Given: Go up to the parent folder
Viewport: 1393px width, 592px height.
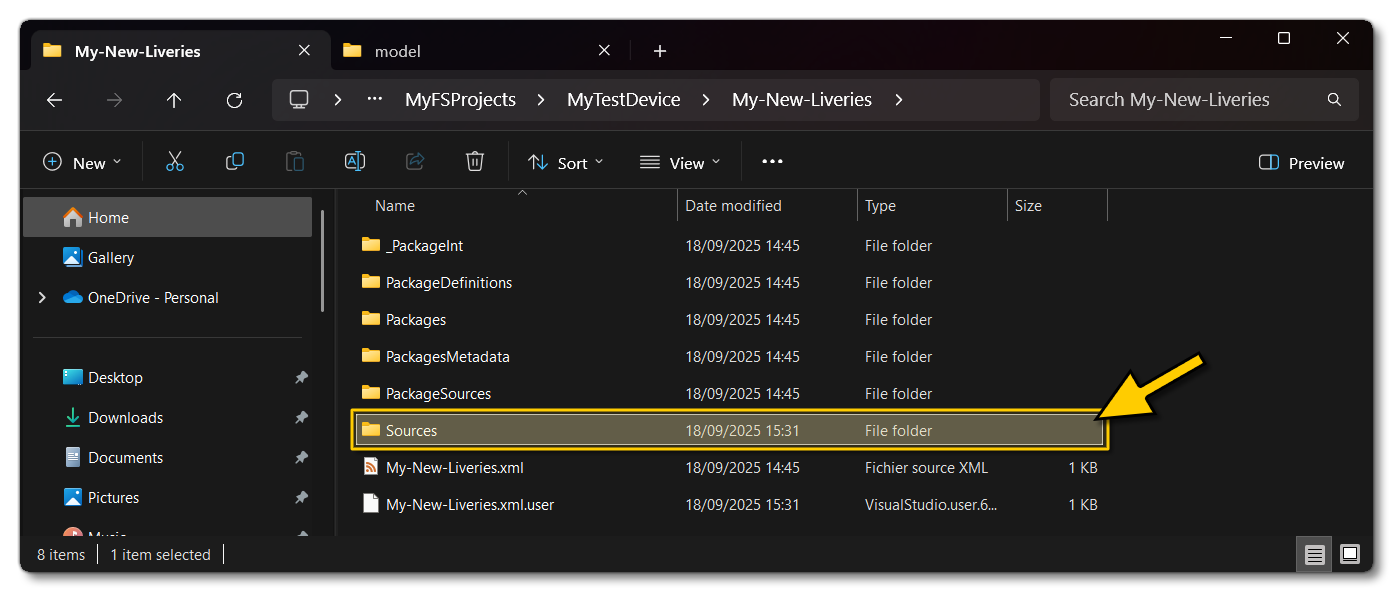Looking at the screenshot, I should 174,99.
